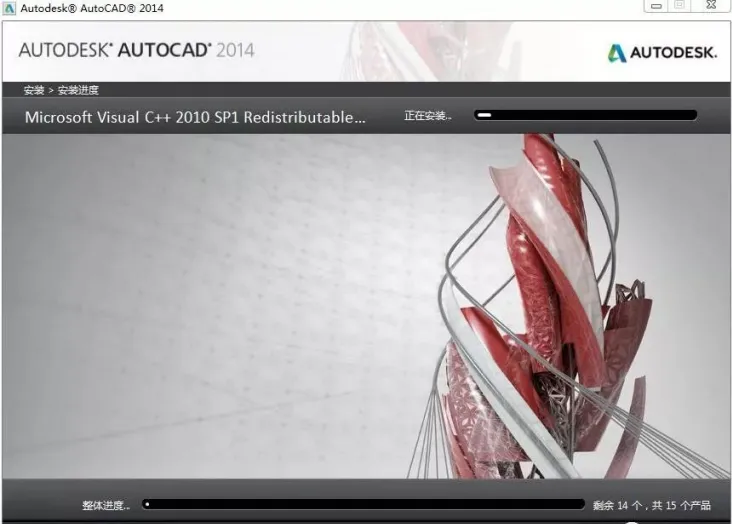Click the Autodesk AutoCAD 2014 title bar text
Screen dimensions: 732x524
[92, 8]
